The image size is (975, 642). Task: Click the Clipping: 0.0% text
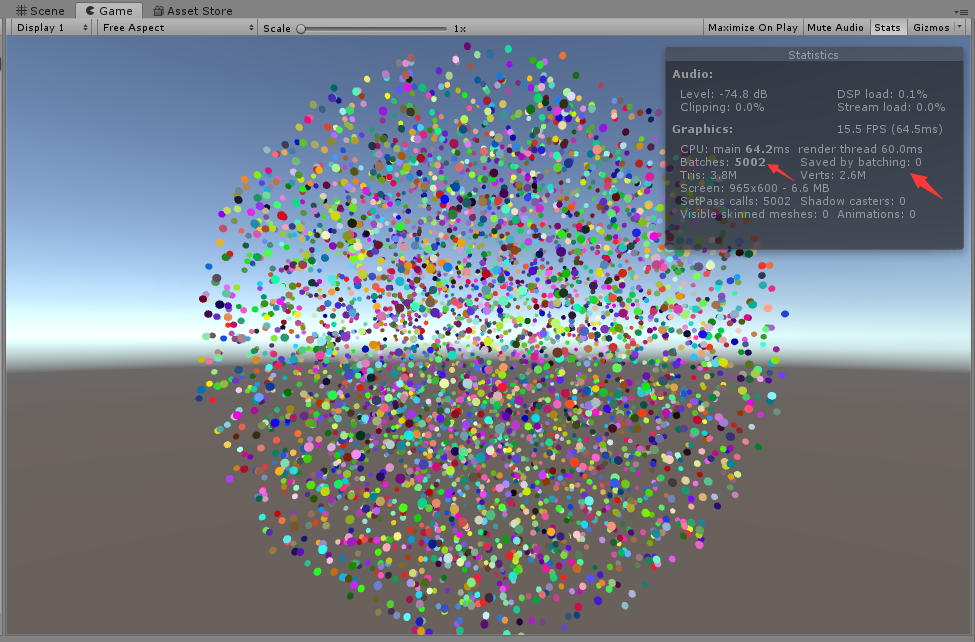tap(722, 107)
